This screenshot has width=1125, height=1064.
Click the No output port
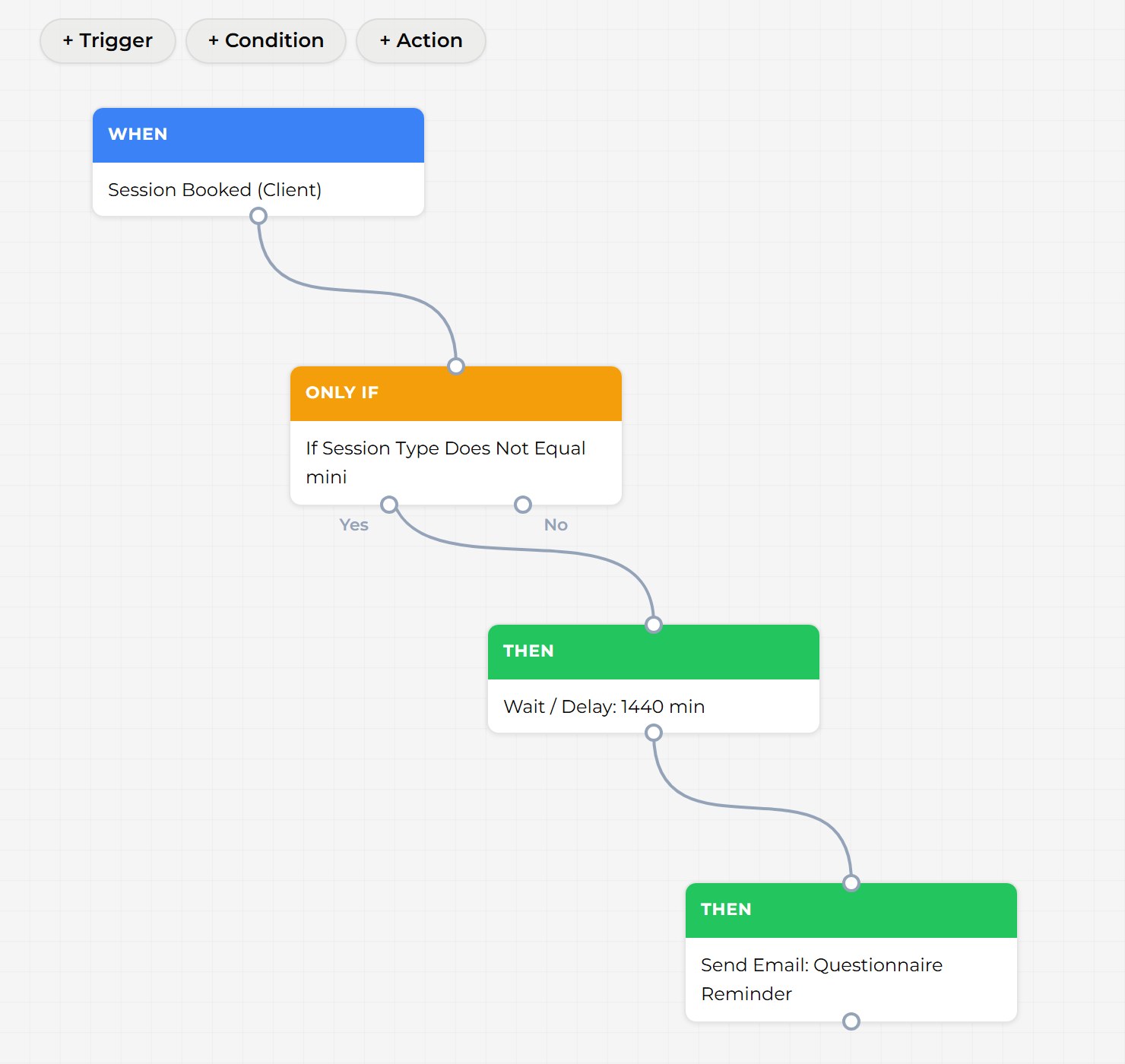tap(523, 505)
